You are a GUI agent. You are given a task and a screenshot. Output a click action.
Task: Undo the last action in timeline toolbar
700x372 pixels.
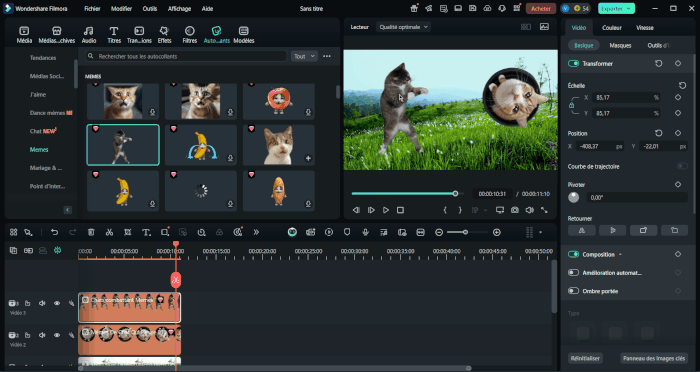tap(54, 232)
